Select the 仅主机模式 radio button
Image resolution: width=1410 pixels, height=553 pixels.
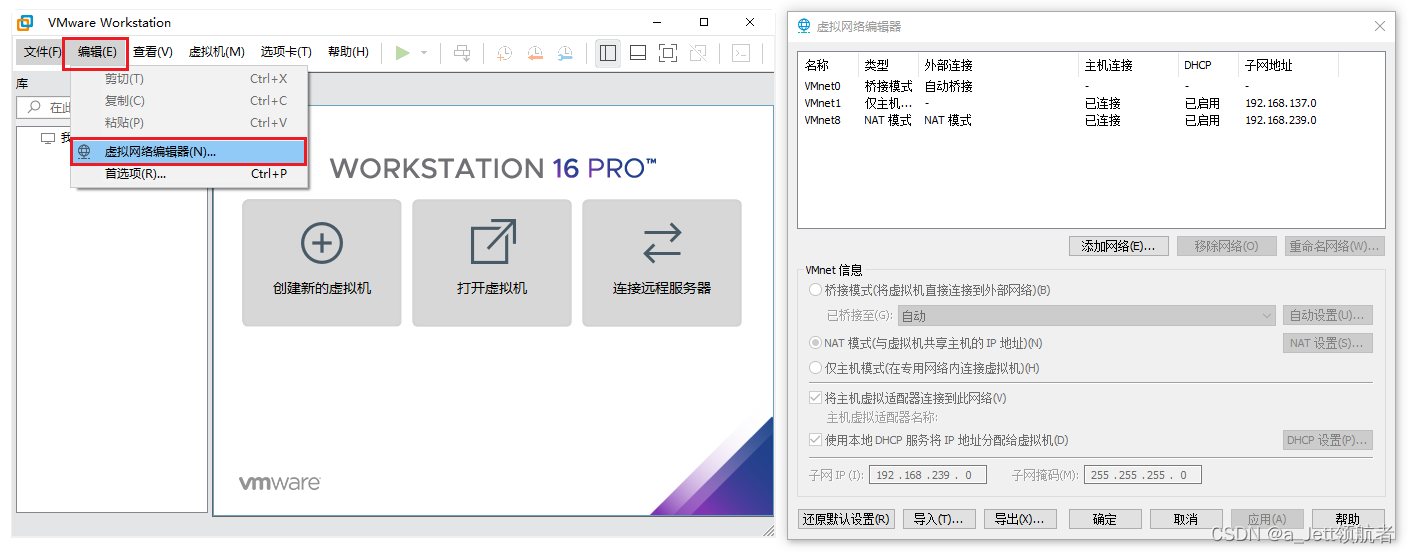click(815, 368)
